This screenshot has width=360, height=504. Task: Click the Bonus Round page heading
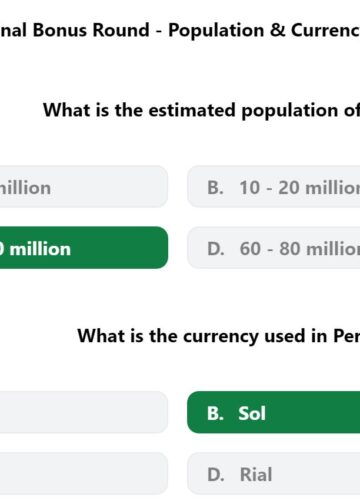coord(180,30)
